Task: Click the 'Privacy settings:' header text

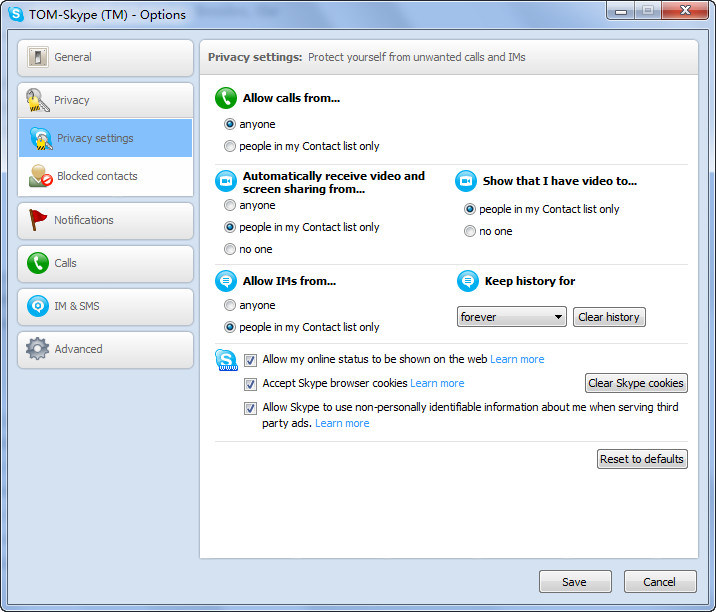Action: click(255, 57)
